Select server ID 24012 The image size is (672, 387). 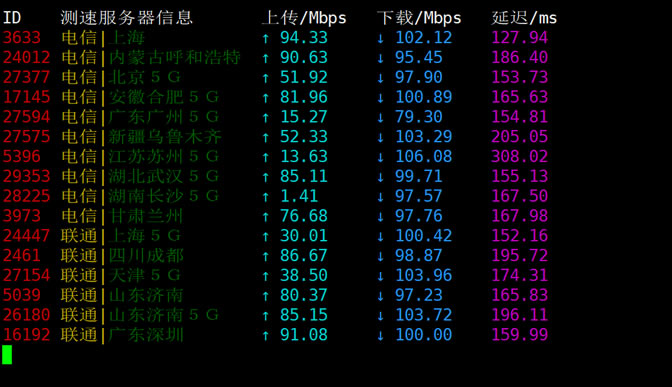[27, 57]
